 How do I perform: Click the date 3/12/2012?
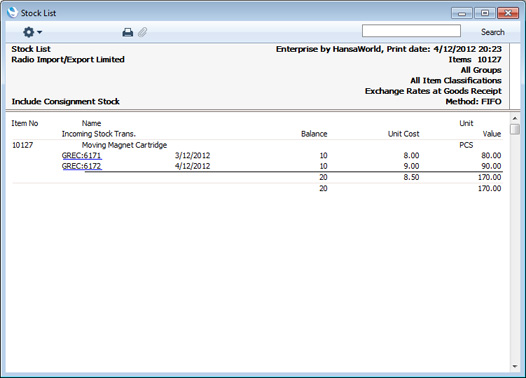(192, 155)
